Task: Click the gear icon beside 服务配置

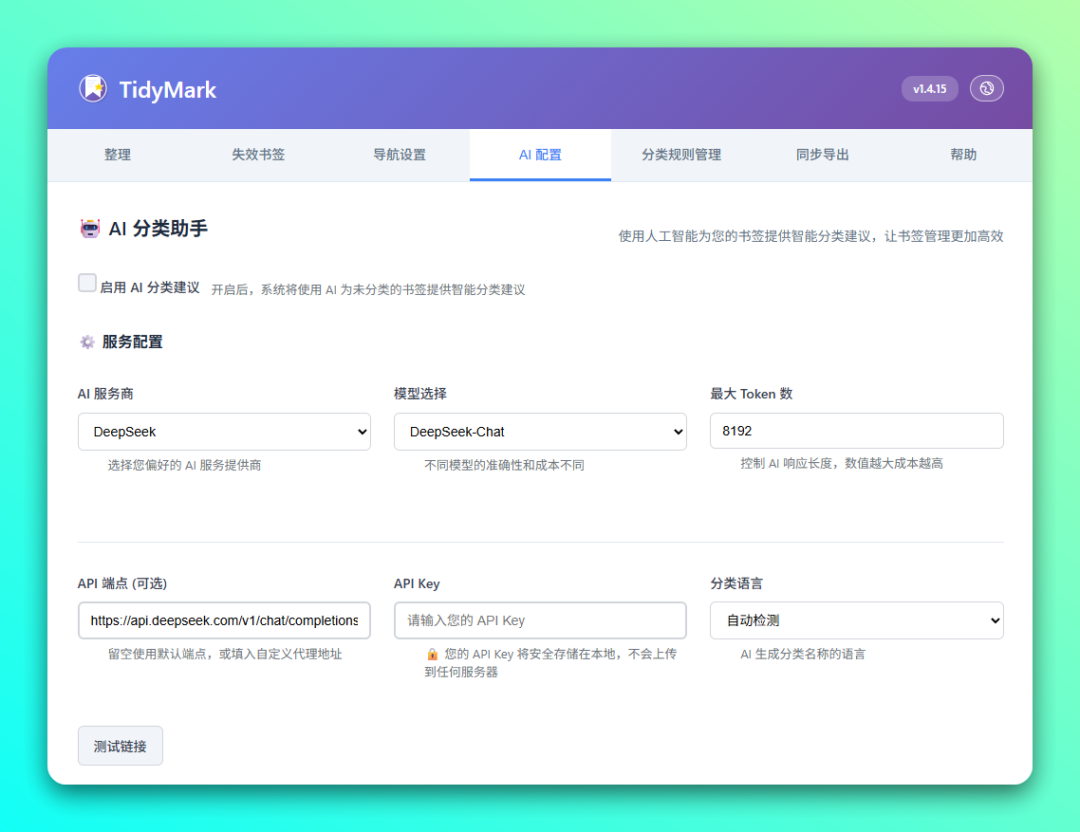Action: tap(87, 342)
